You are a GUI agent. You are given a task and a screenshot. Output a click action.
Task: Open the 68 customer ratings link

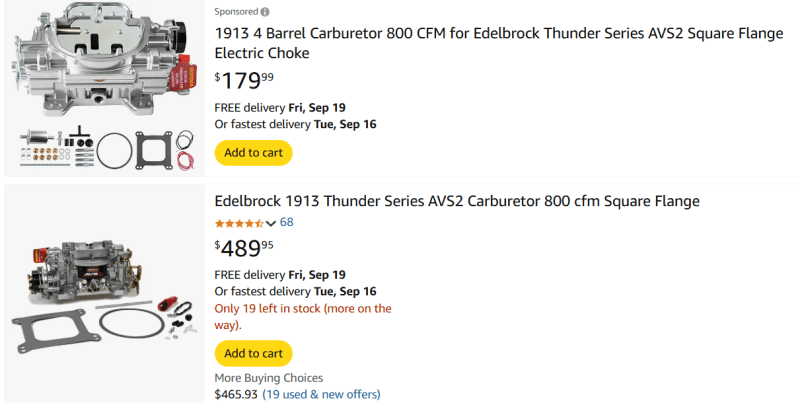tap(287, 222)
